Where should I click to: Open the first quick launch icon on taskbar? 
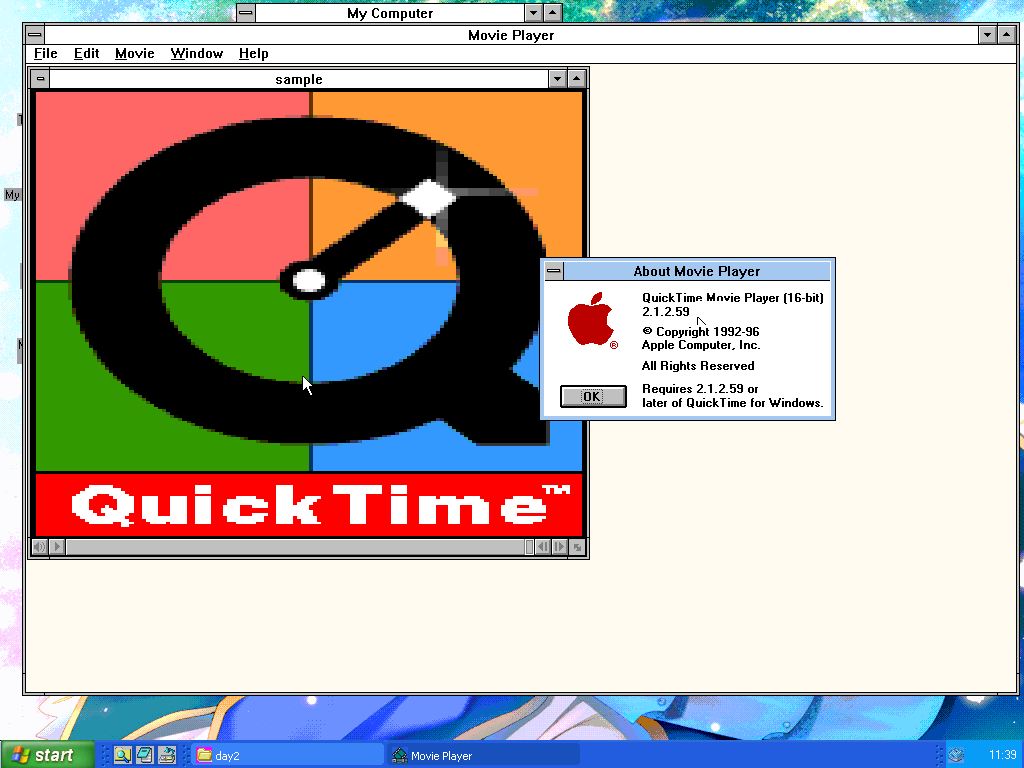point(122,755)
